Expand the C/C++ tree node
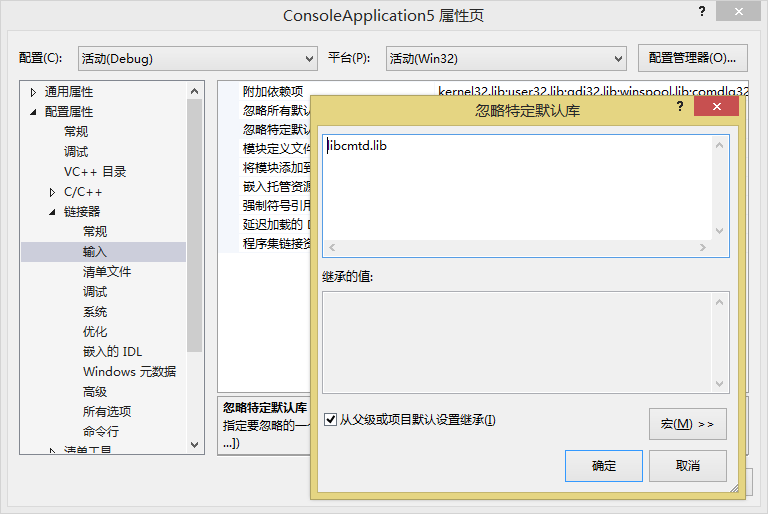 pyautogui.click(x=53, y=192)
